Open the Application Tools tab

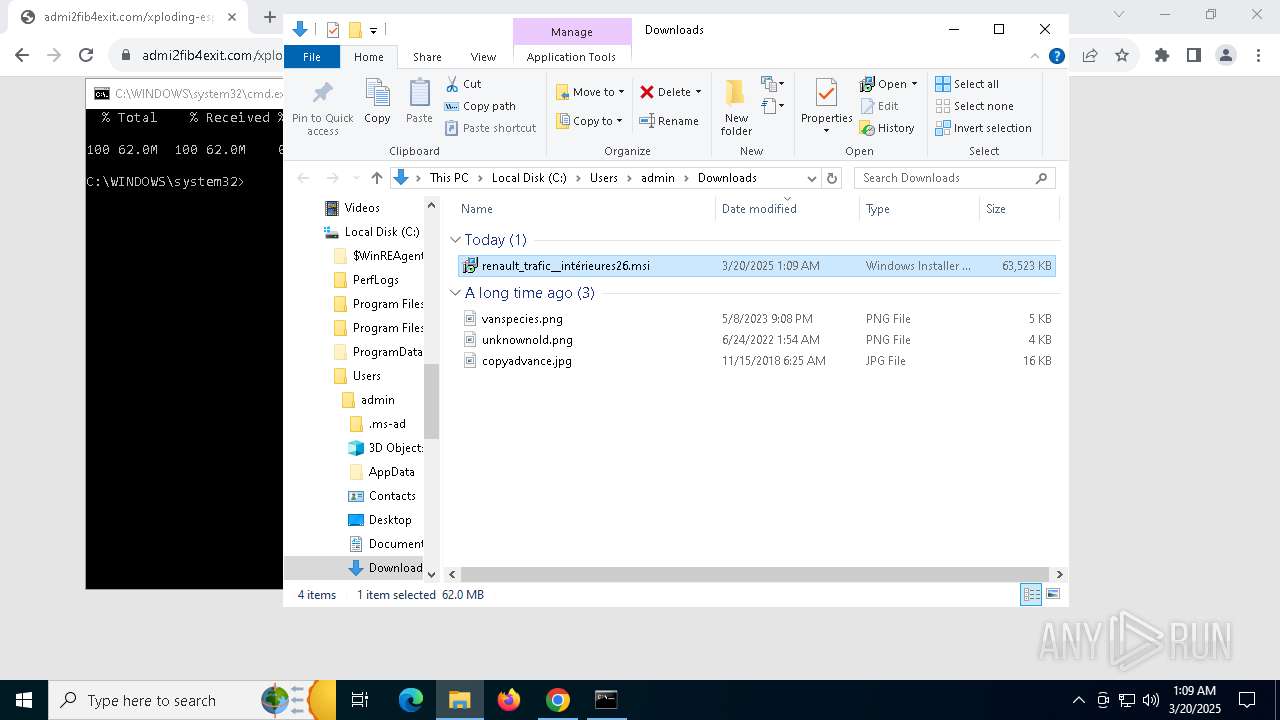[x=571, y=57]
